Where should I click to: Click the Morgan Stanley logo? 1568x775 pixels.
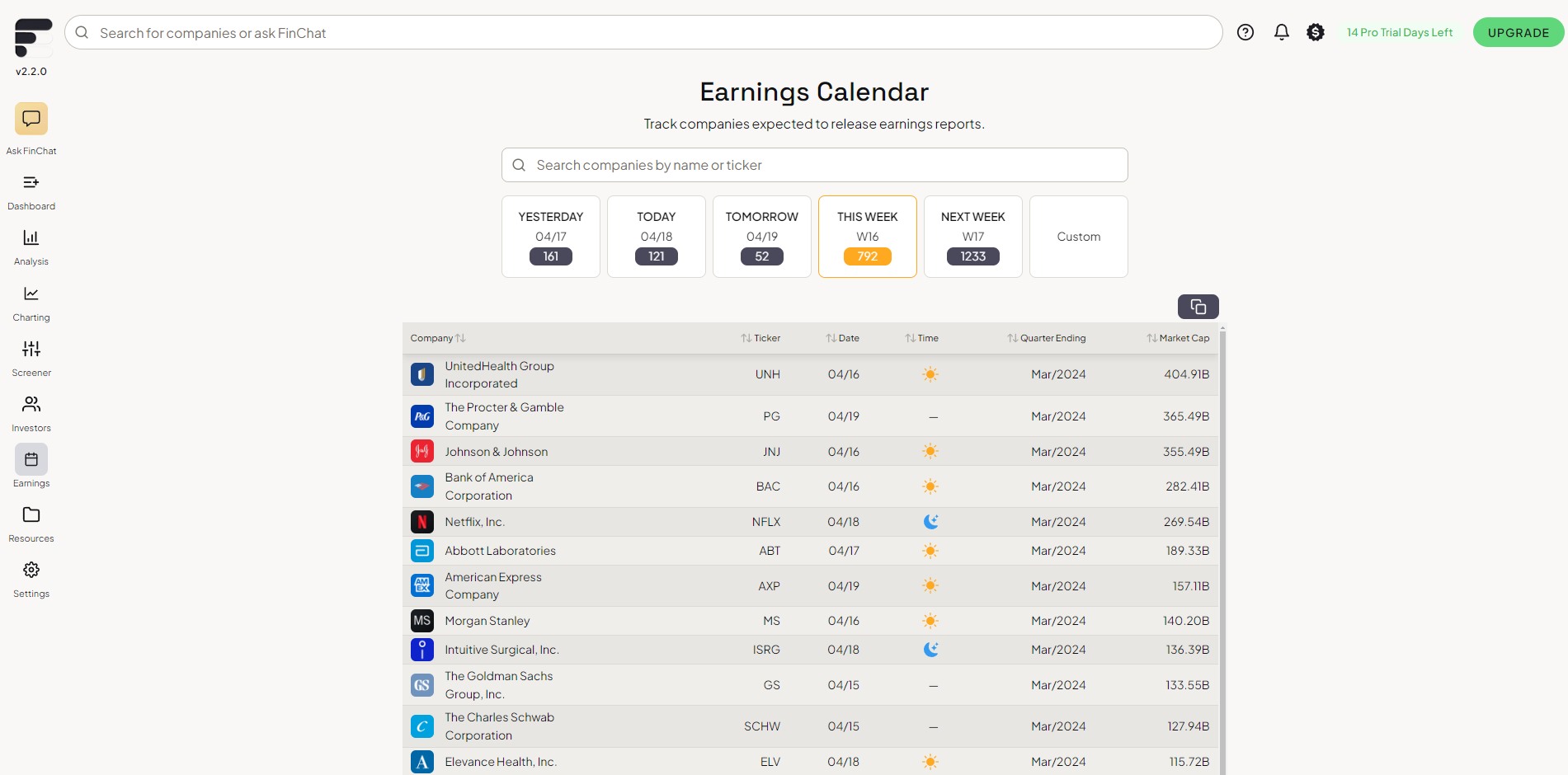[x=422, y=621]
